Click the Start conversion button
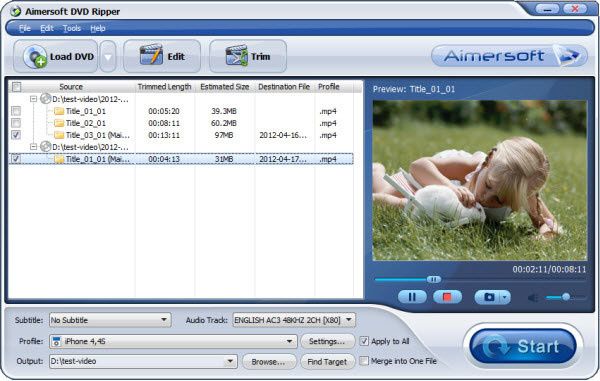This screenshot has height=381, width=600. point(523,346)
